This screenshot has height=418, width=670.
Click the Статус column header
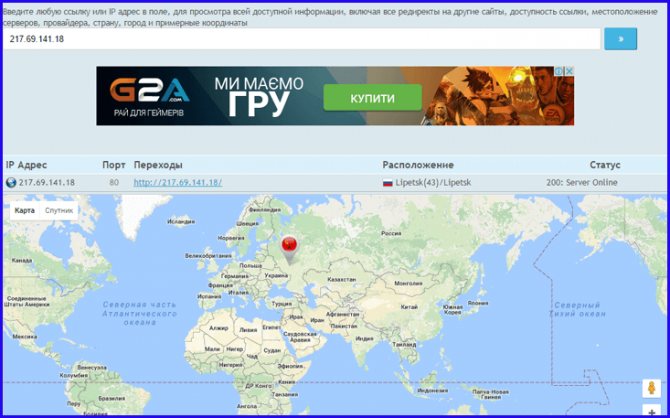coord(605,165)
